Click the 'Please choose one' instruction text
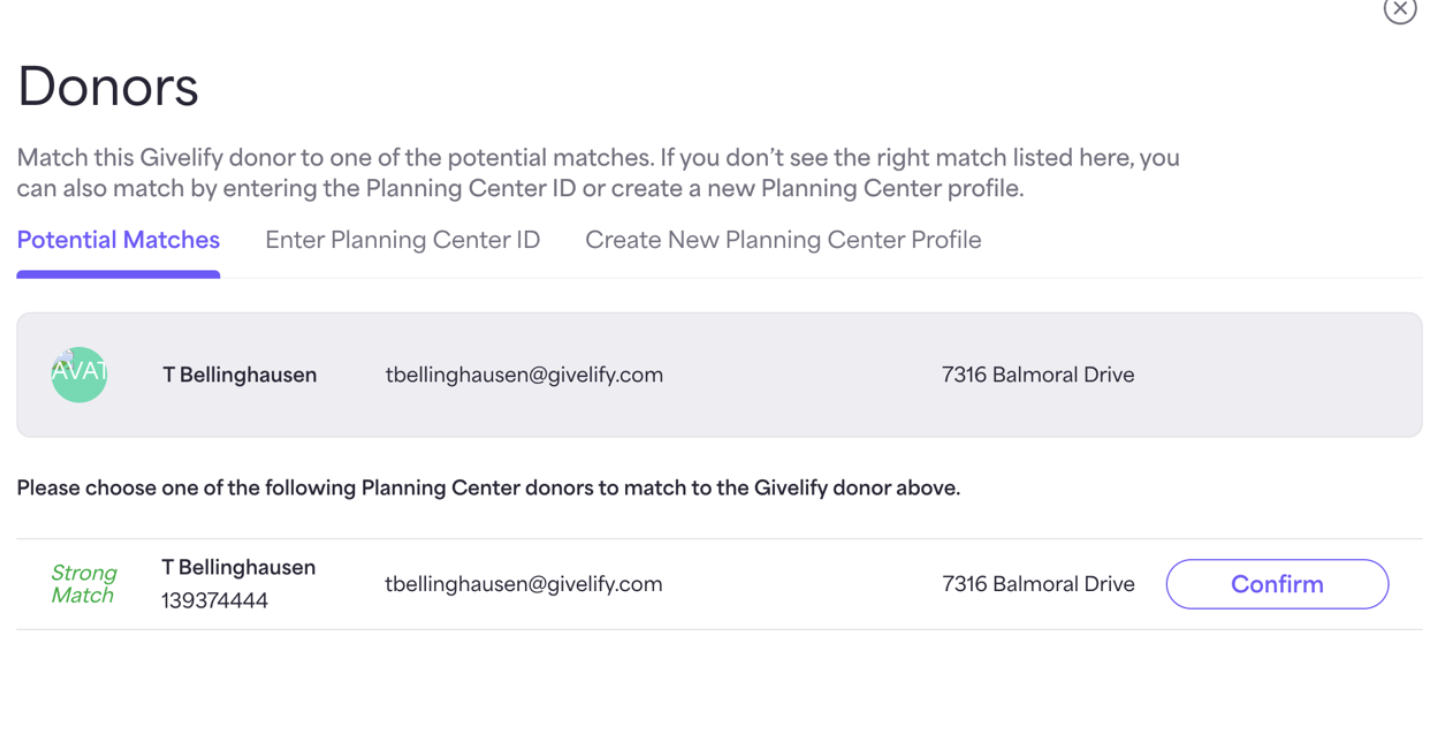1436x746 pixels. pos(488,489)
